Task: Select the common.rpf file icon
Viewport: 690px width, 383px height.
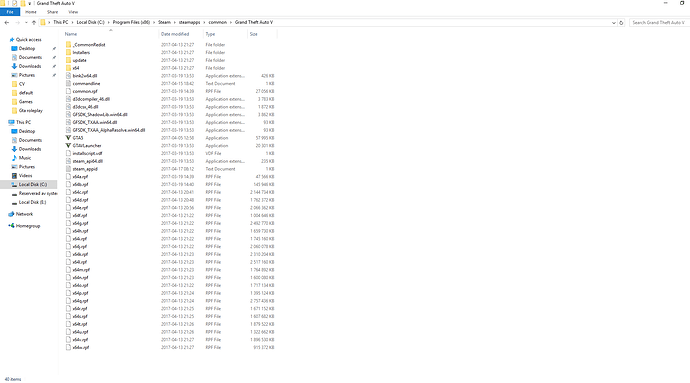Action: tap(68, 91)
